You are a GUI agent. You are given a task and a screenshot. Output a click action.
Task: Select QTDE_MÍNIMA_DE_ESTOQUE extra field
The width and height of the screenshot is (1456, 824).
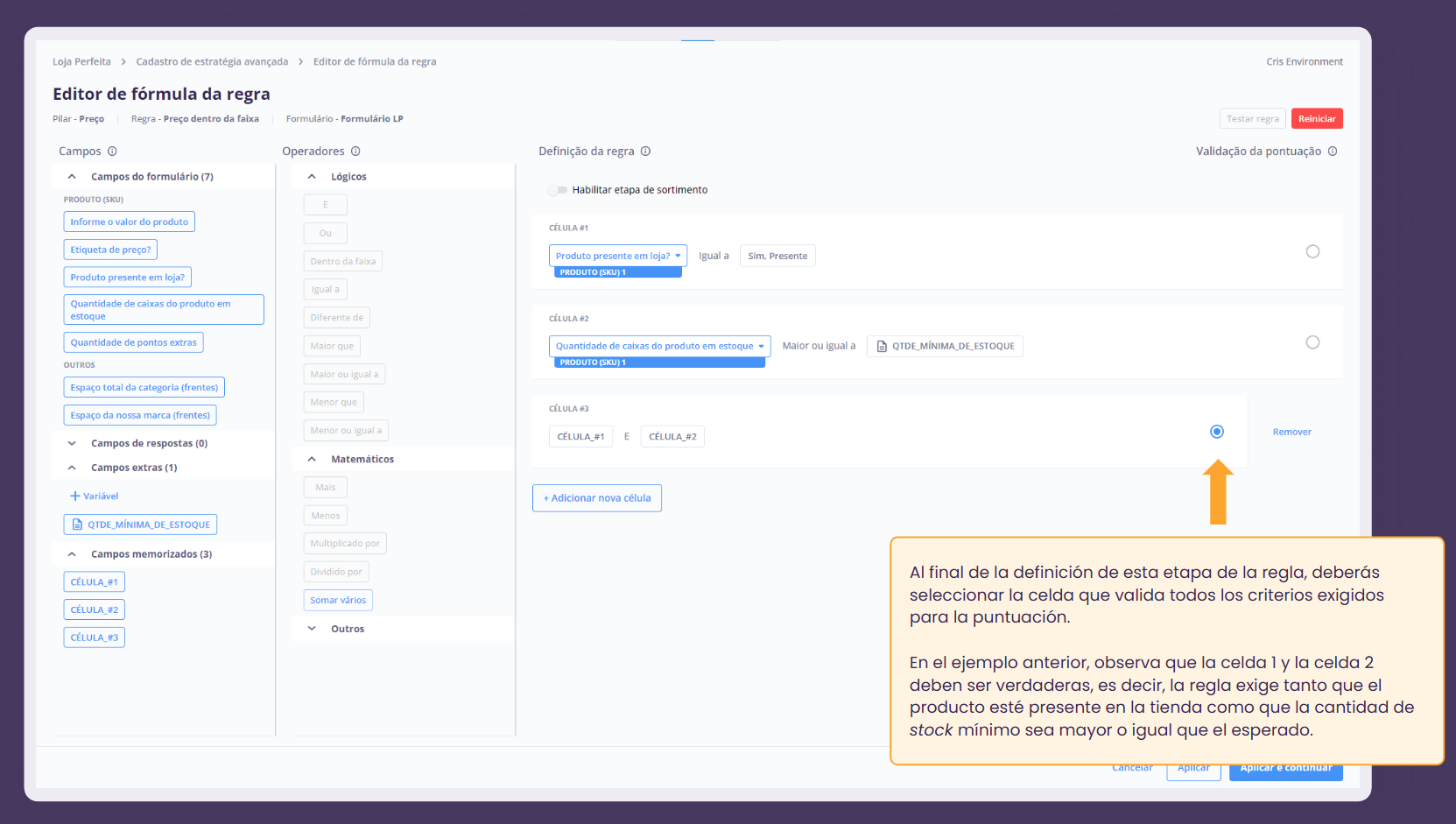tap(140, 525)
